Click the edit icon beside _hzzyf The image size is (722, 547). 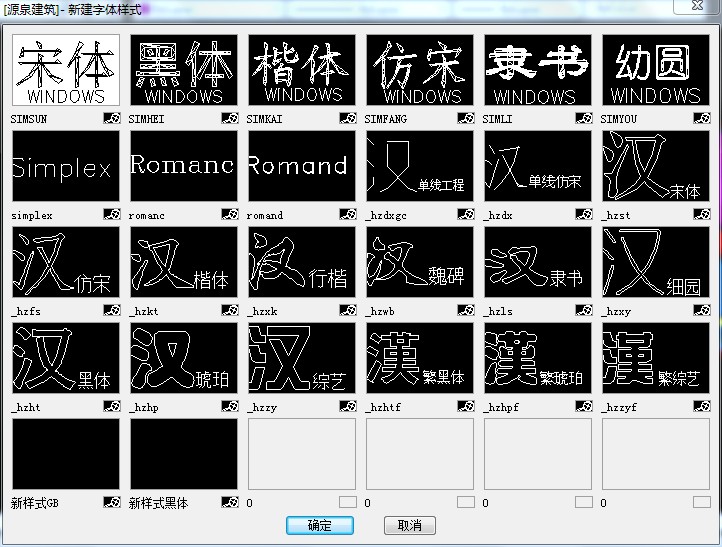pos(702,406)
